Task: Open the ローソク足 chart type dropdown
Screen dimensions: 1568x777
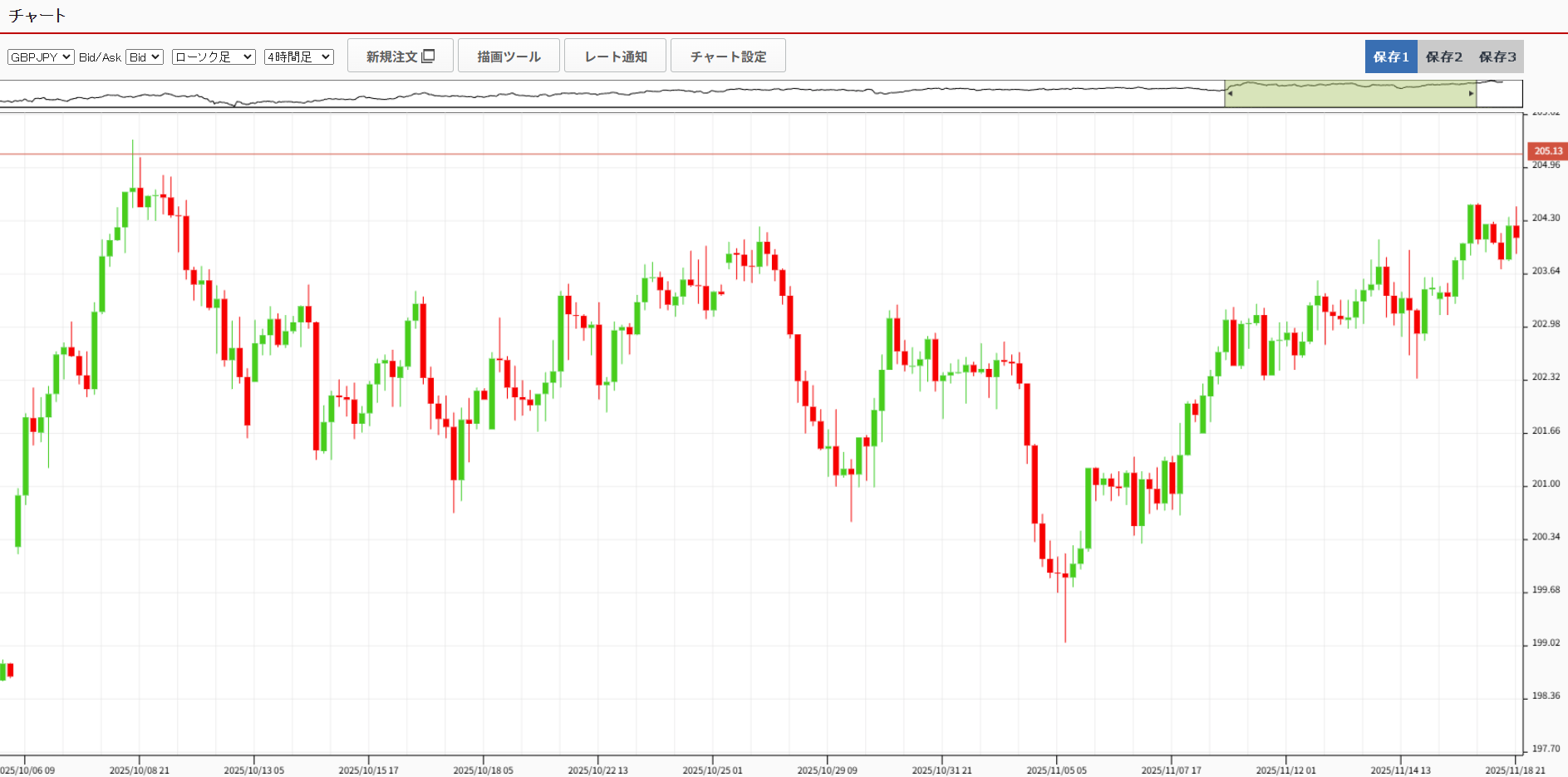Action: coord(214,57)
